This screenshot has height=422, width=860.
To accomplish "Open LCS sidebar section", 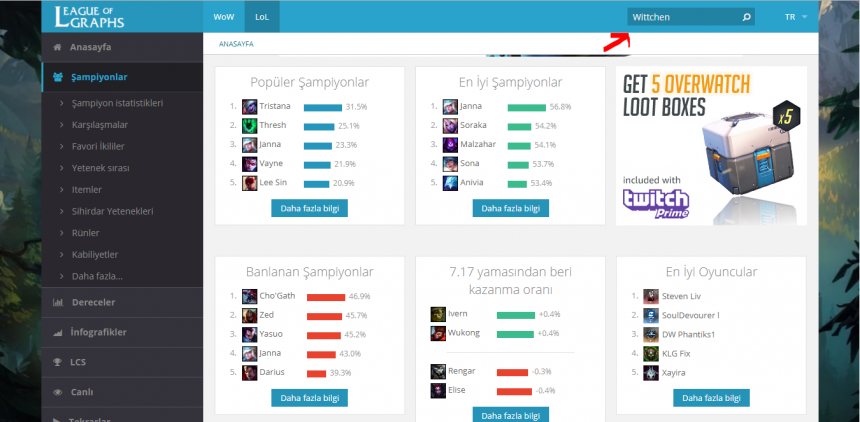I will pos(122,362).
